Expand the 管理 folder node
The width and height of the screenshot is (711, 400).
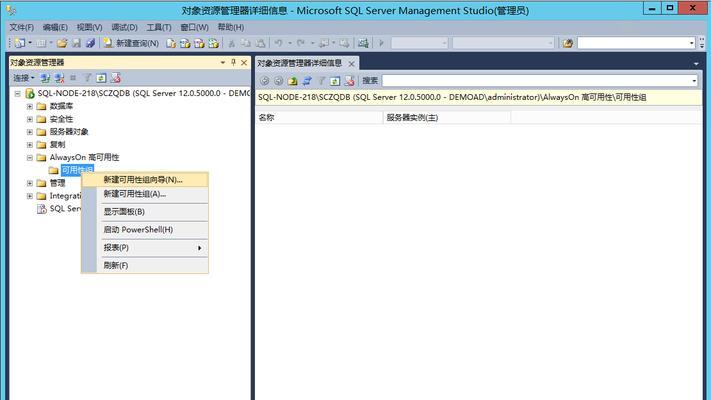pyautogui.click(x=29, y=183)
